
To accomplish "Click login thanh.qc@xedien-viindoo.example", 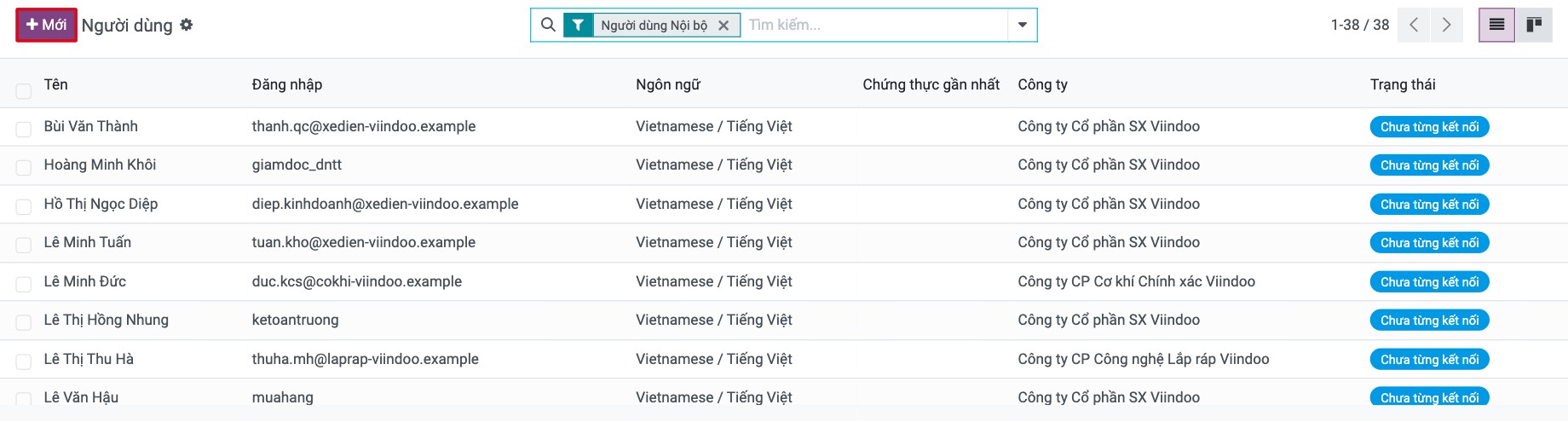I will 364,126.
